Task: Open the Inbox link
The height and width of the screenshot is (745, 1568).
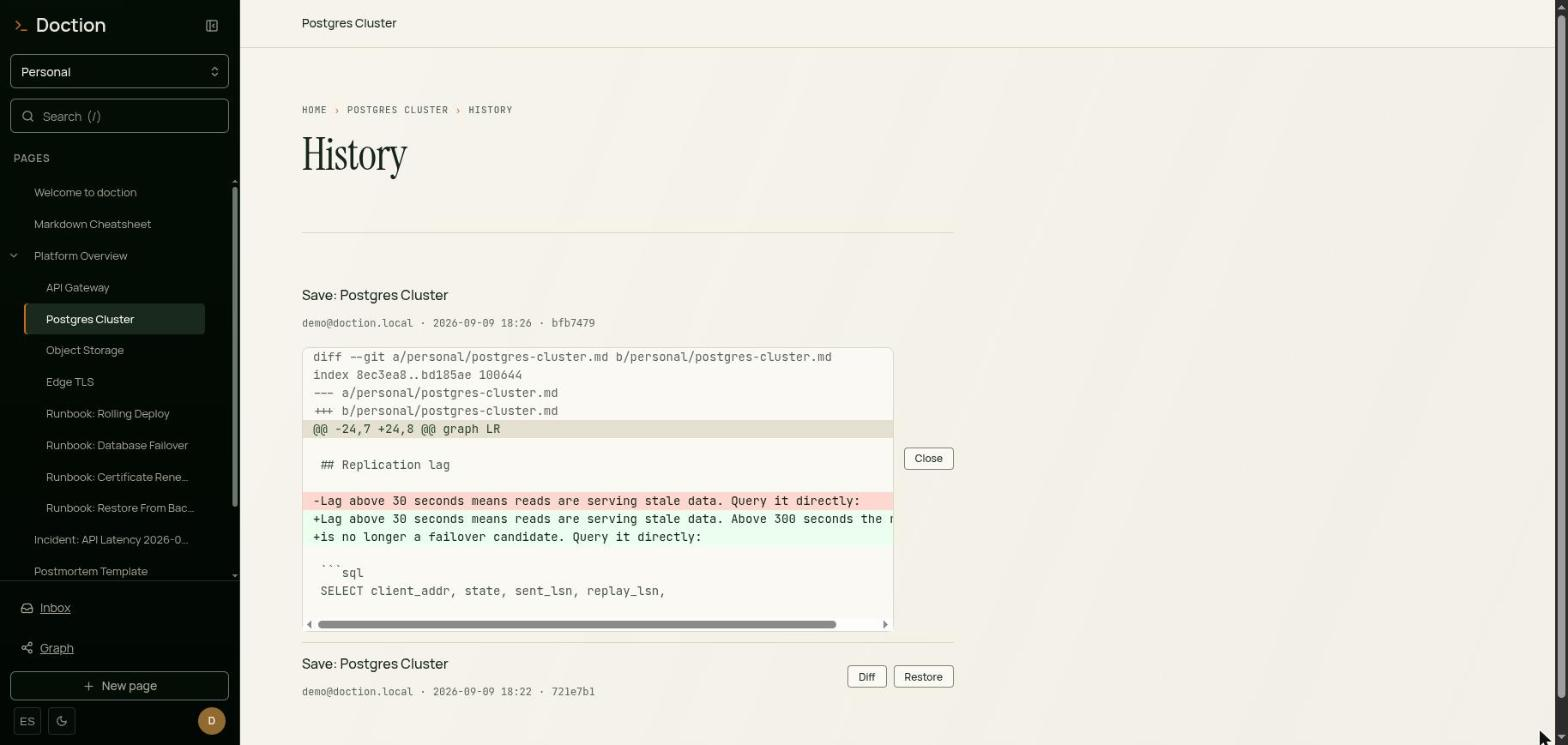Action: (x=55, y=608)
